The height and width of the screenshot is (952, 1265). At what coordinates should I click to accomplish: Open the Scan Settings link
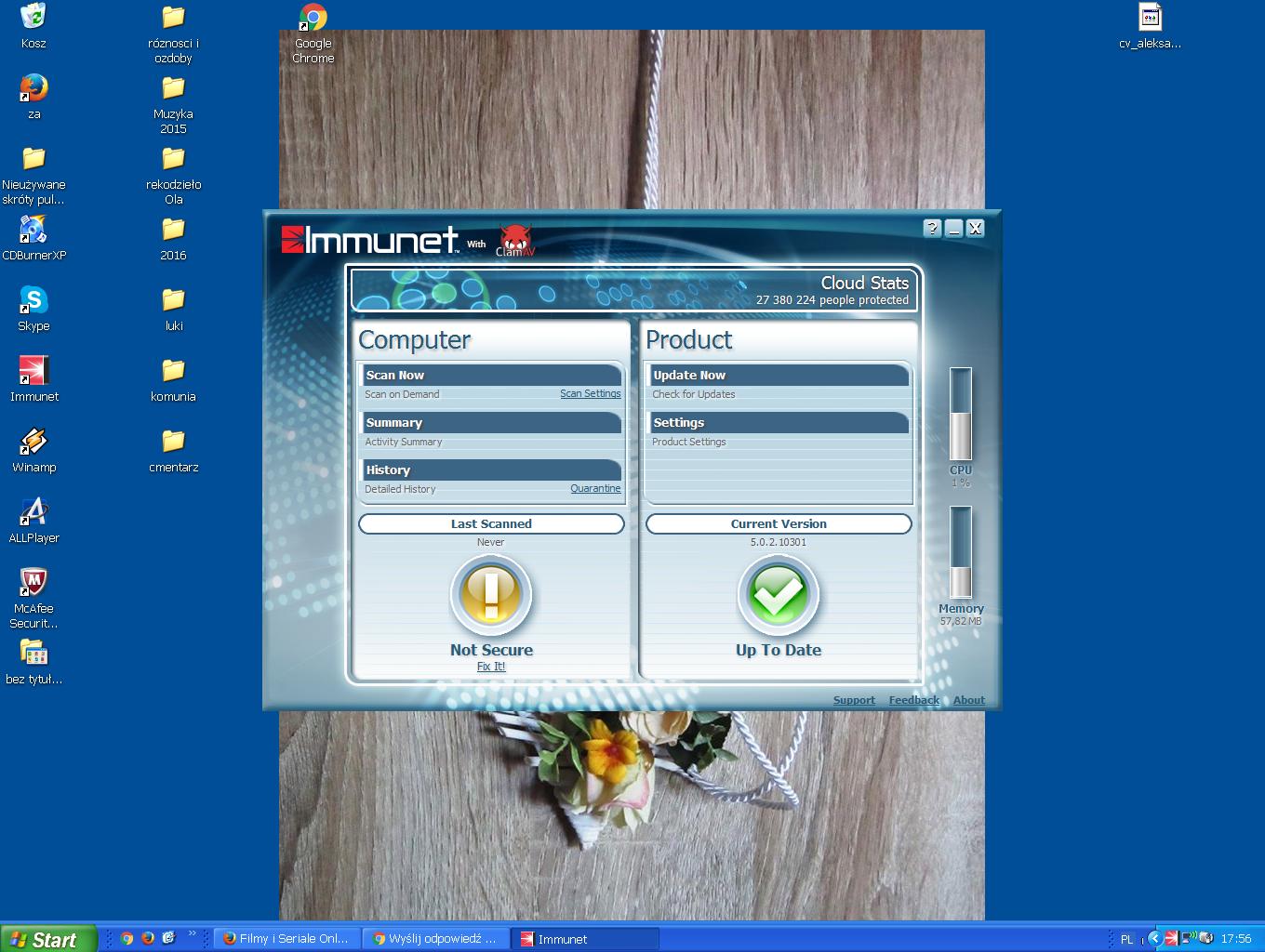(590, 394)
